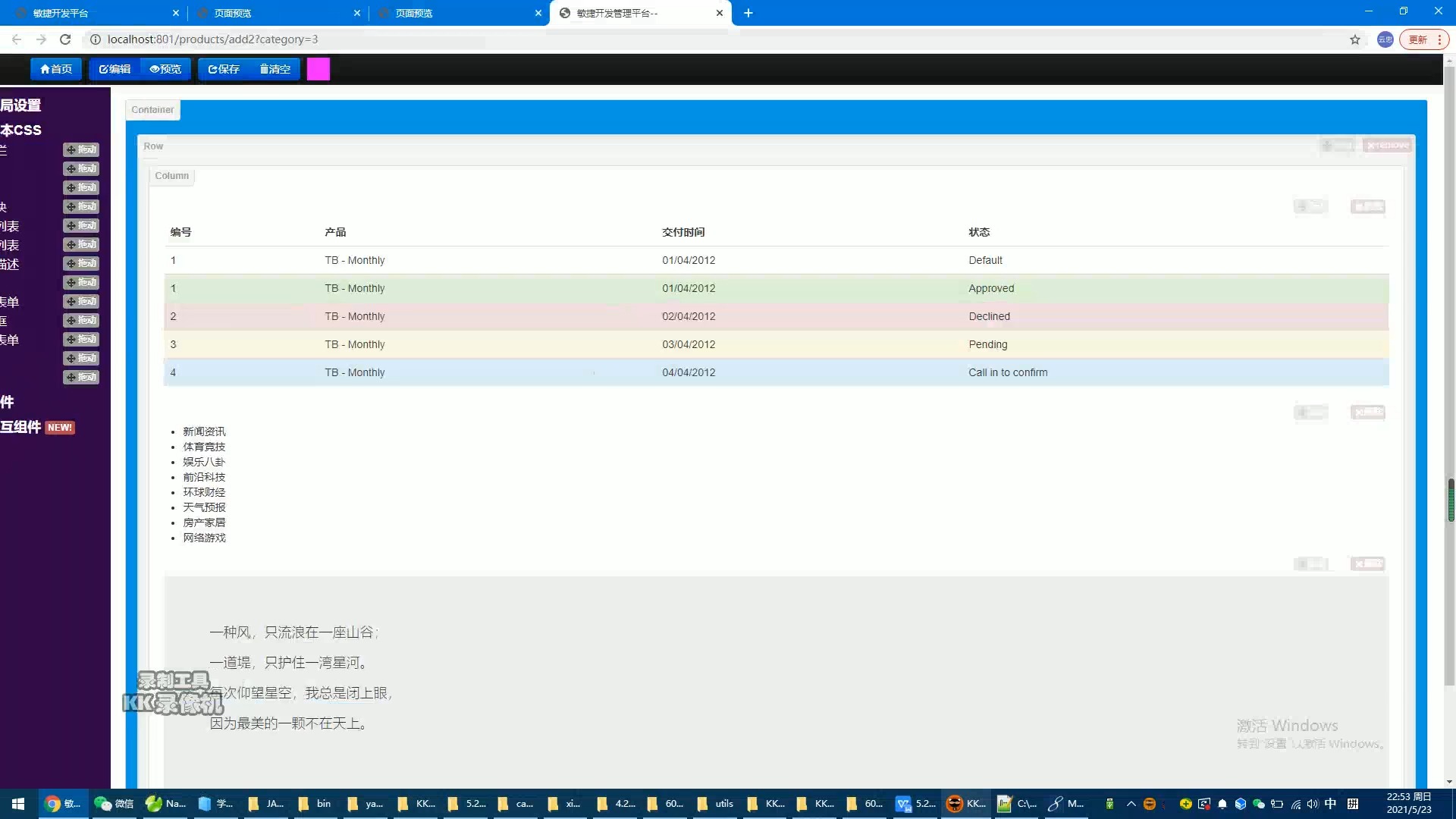Open the KK recorder taskbar app

click(x=966, y=804)
